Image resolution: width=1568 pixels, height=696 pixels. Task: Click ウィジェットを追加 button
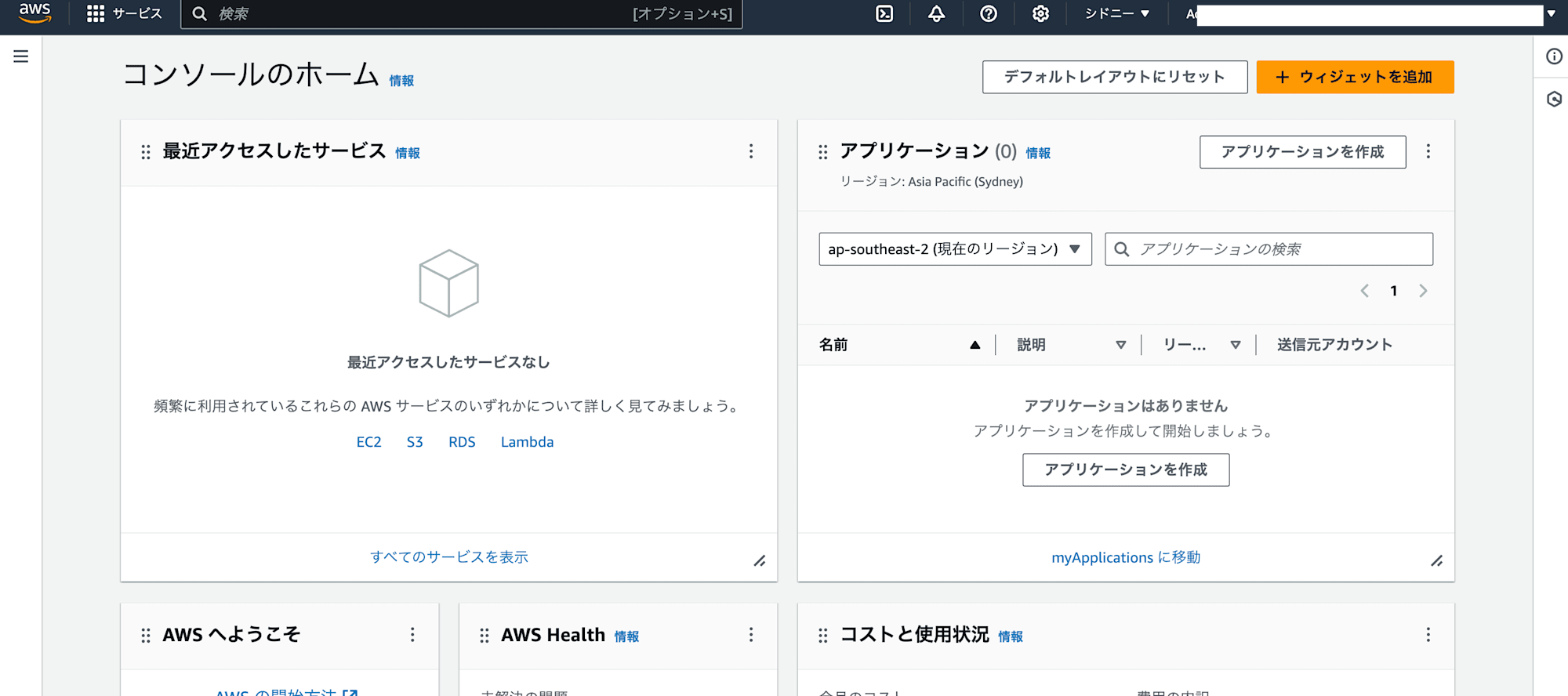pyautogui.click(x=1355, y=77)
